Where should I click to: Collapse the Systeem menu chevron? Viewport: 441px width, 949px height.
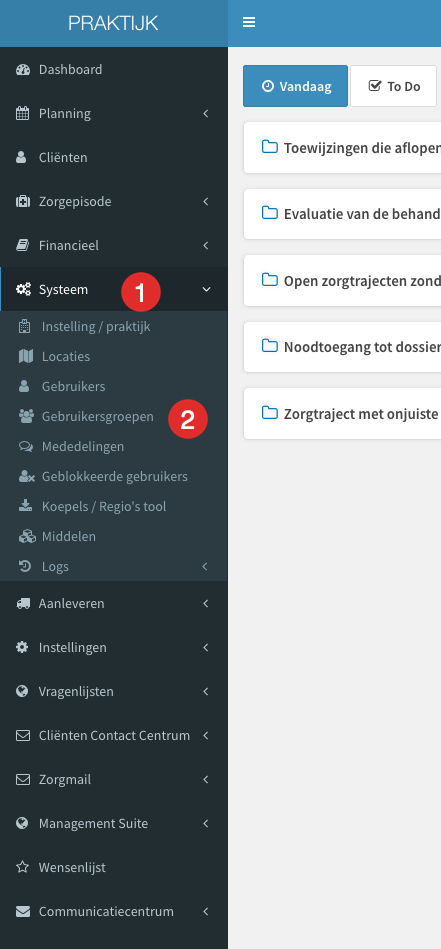click(x=206, y=289)
